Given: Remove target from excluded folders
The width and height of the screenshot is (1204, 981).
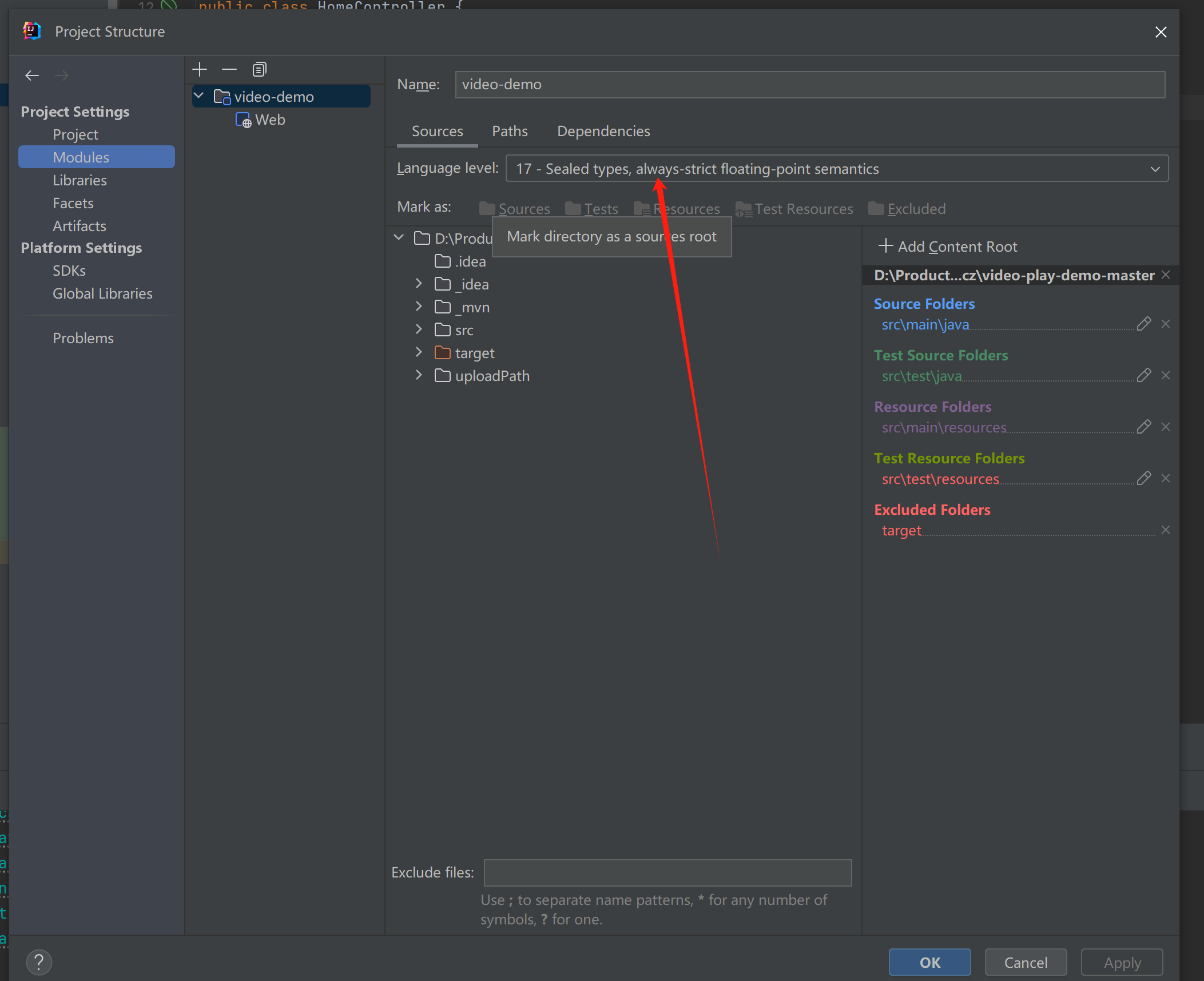Looking at the screenshot, I should [x=1166, y=530].
